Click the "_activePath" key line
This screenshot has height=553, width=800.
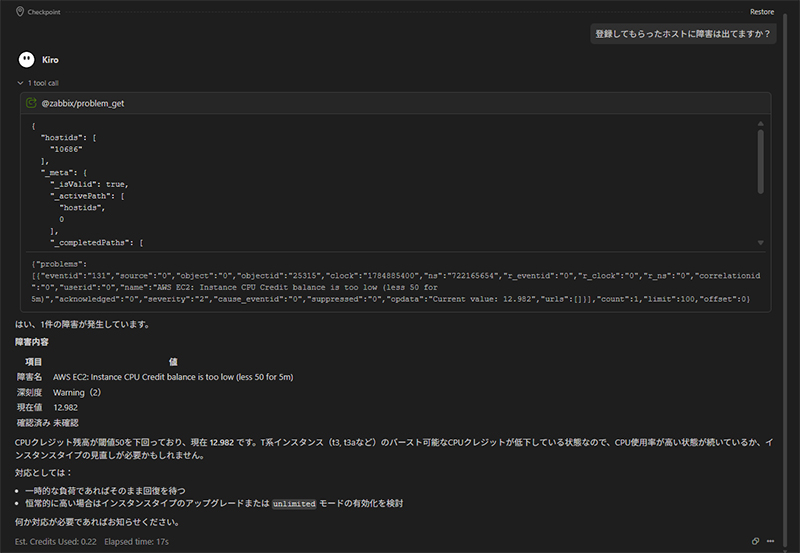coord(87,196)
